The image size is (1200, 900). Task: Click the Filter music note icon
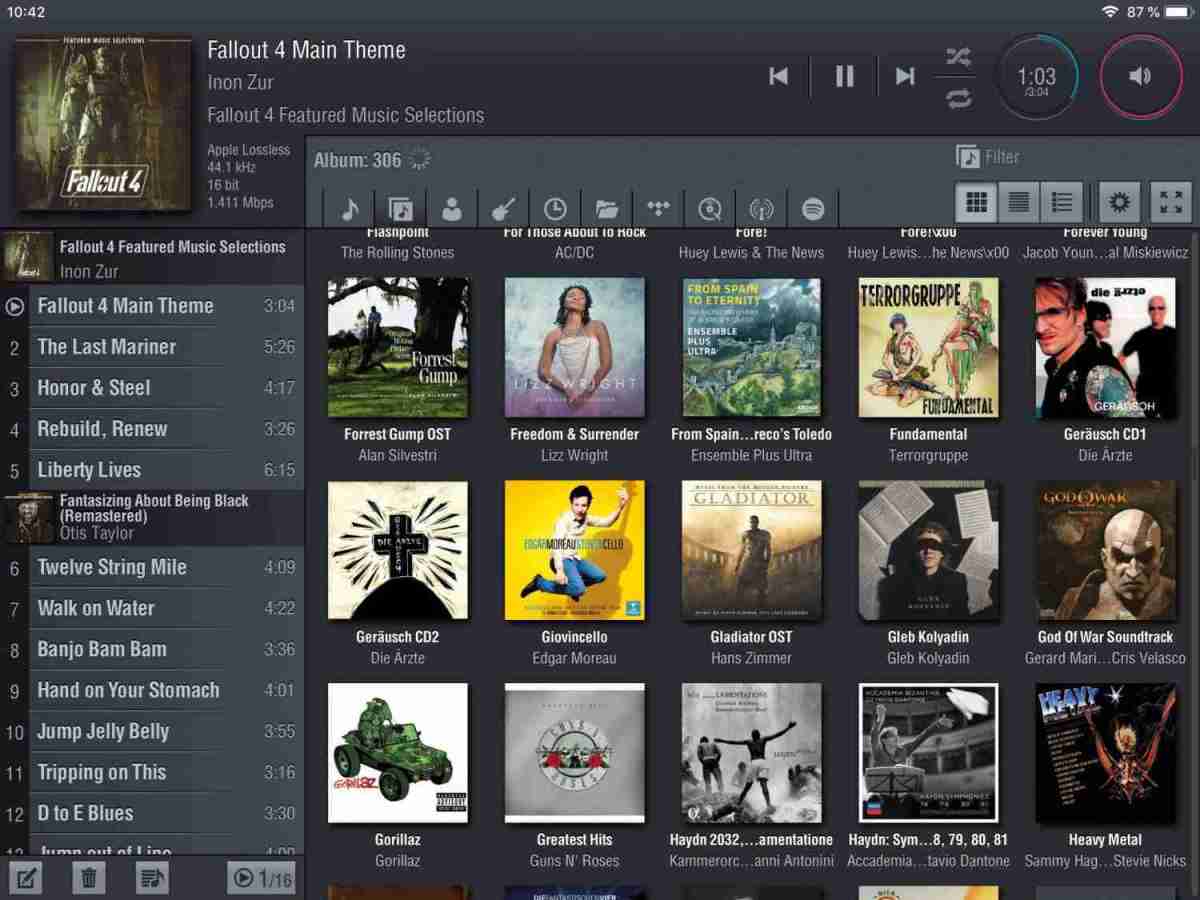click(x=967, y=157)
